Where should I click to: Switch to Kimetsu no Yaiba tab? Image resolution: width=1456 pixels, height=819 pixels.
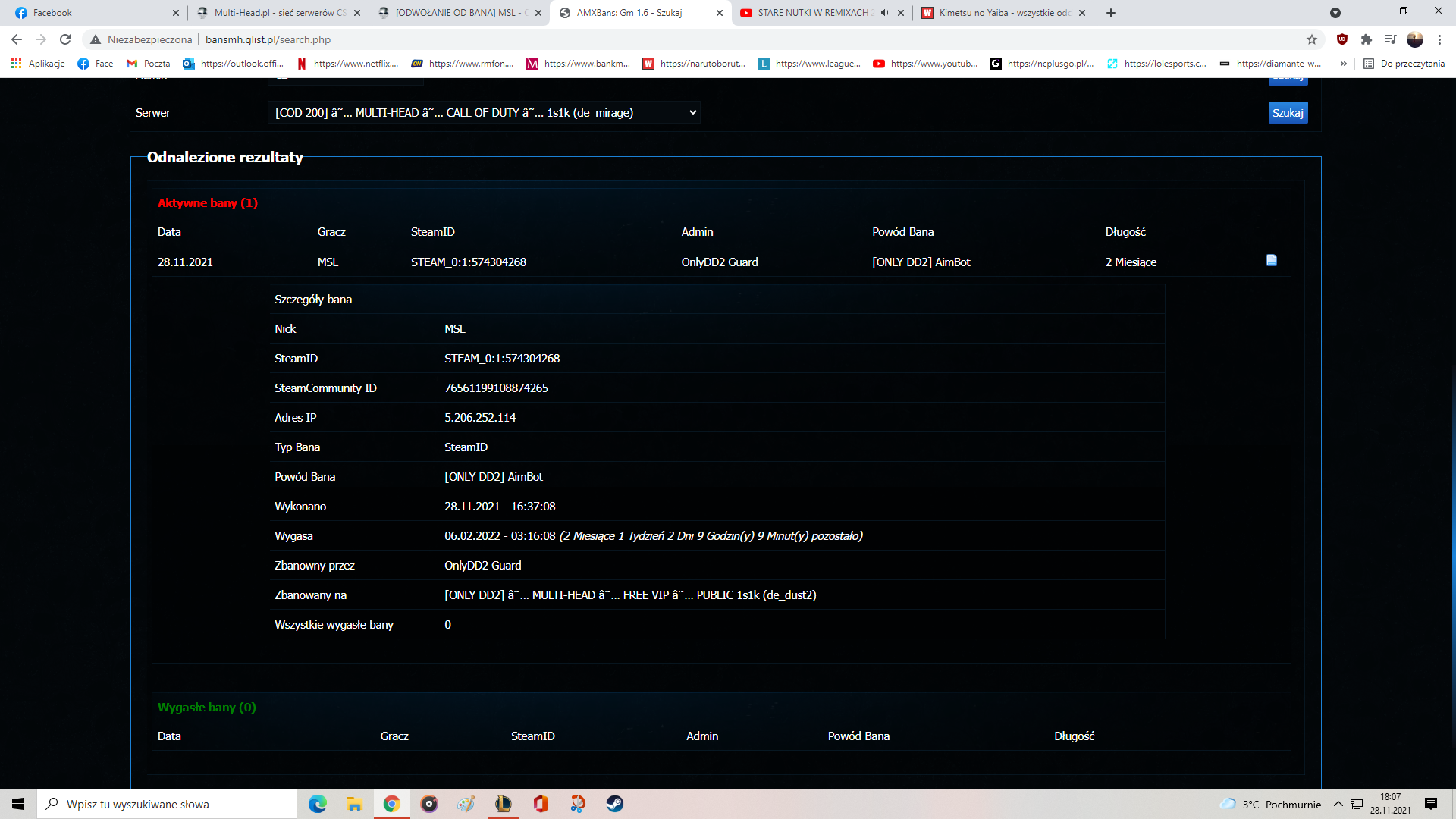(x=1003, y=13)
